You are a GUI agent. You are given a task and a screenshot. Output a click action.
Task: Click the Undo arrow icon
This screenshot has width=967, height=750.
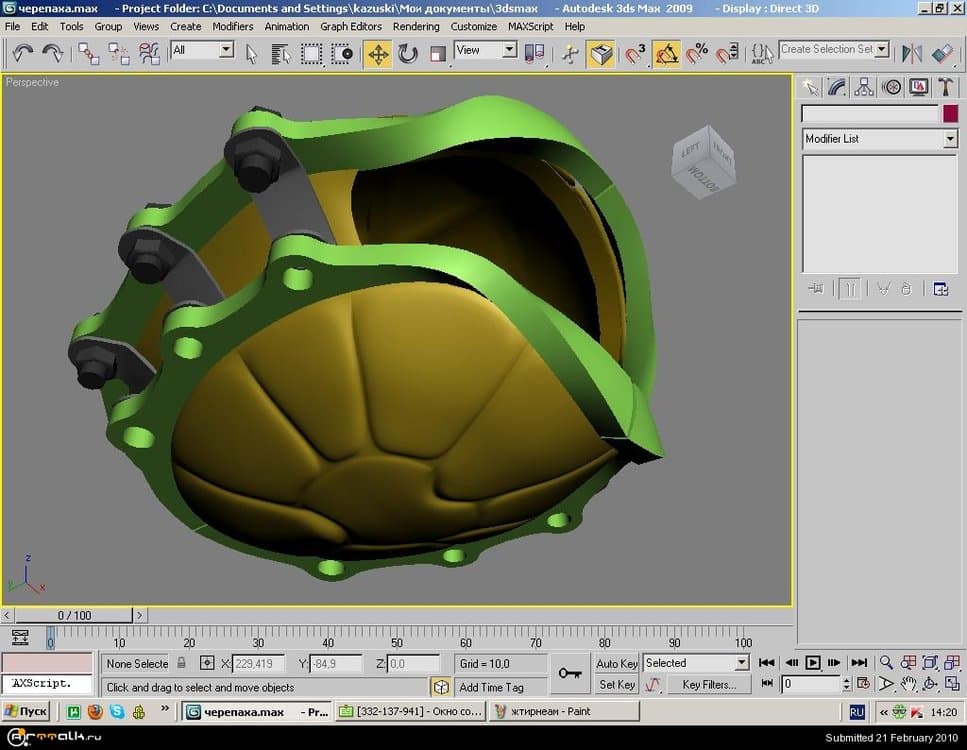tap(22, 53)
